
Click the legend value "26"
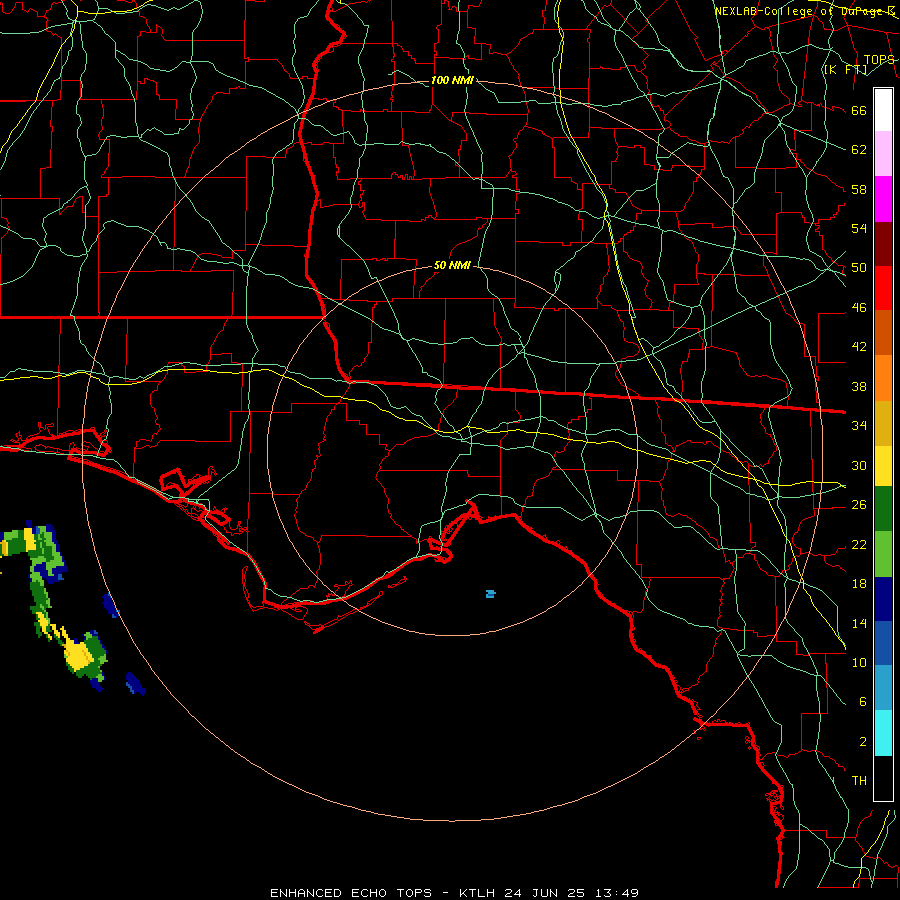859,505
